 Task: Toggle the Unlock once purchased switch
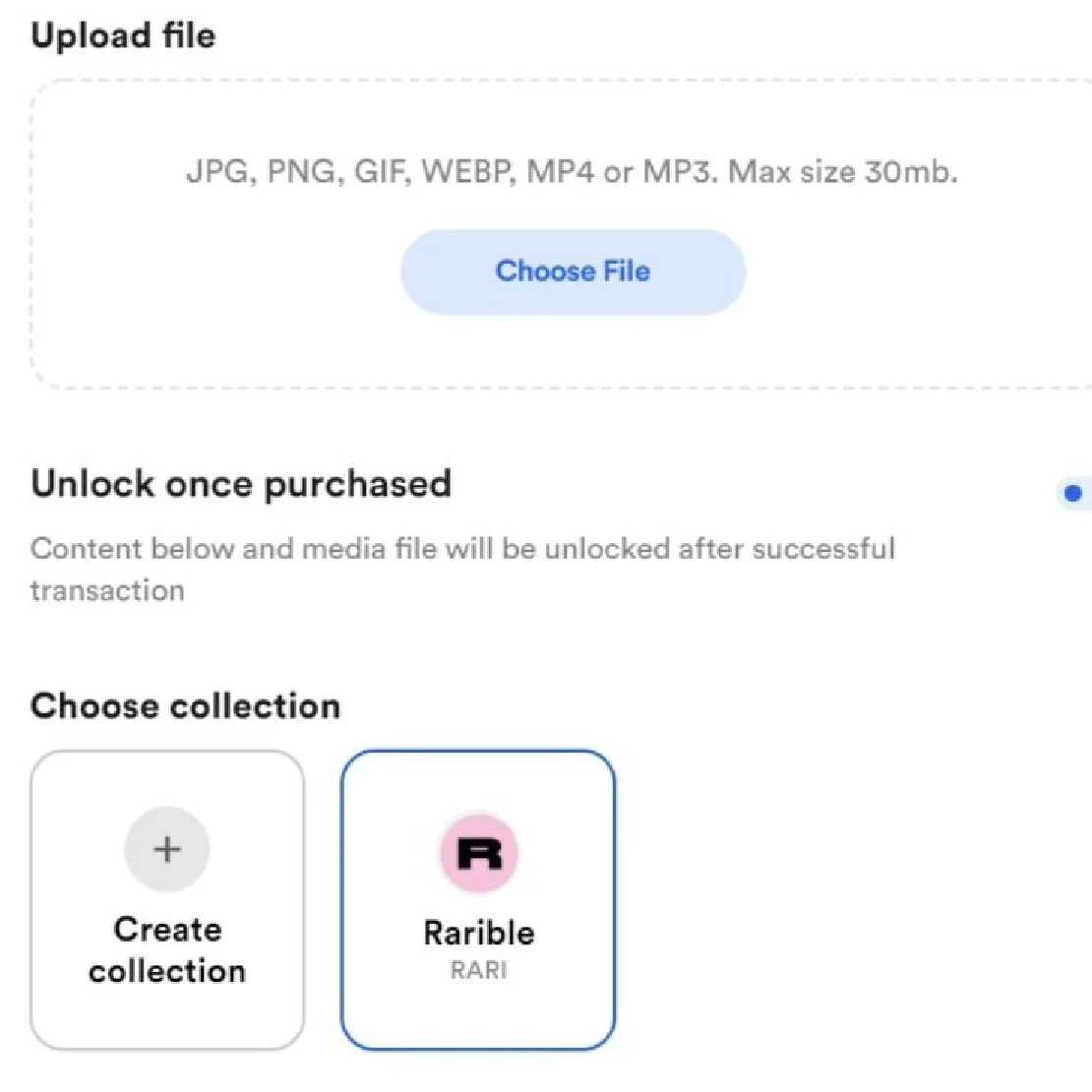1074,493
